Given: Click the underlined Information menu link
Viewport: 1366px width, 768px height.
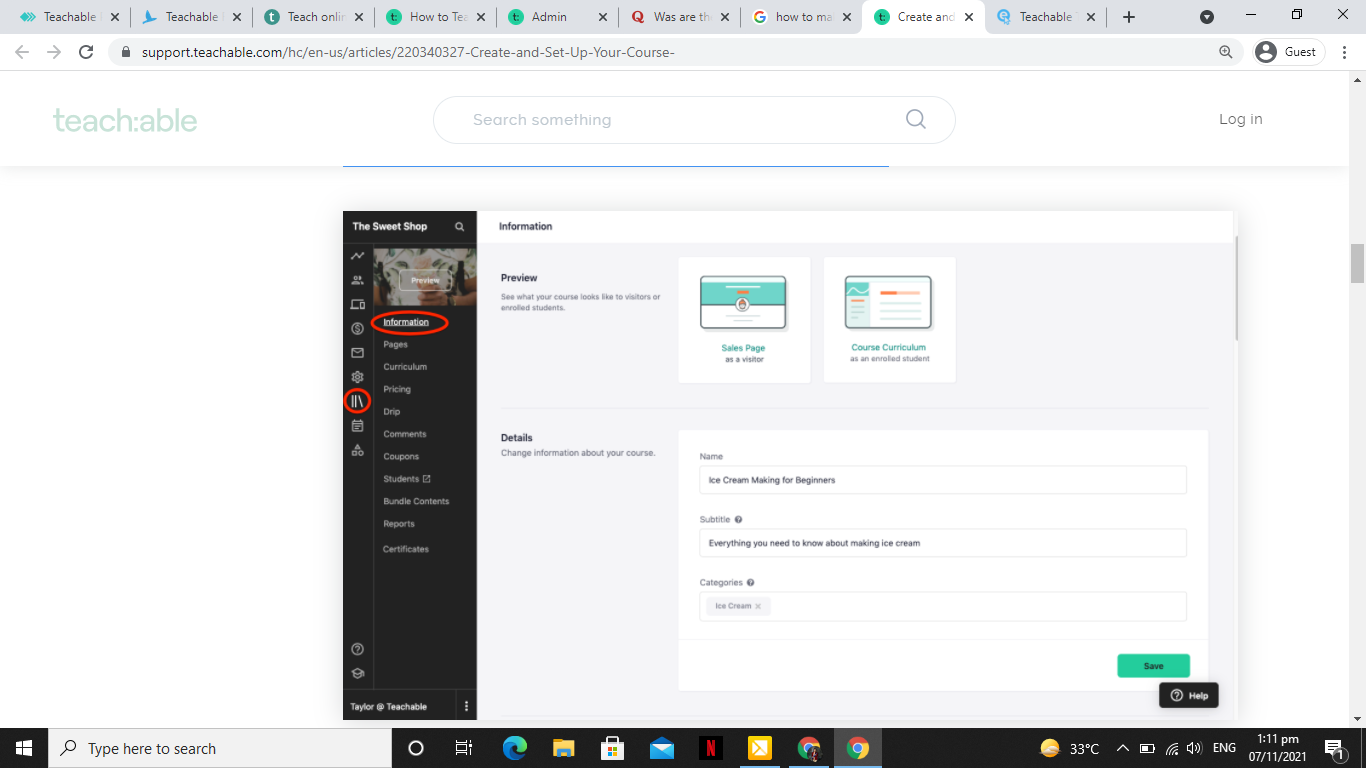Looking at the screenshot, I should pyautogui.click(x=406, y=322).
